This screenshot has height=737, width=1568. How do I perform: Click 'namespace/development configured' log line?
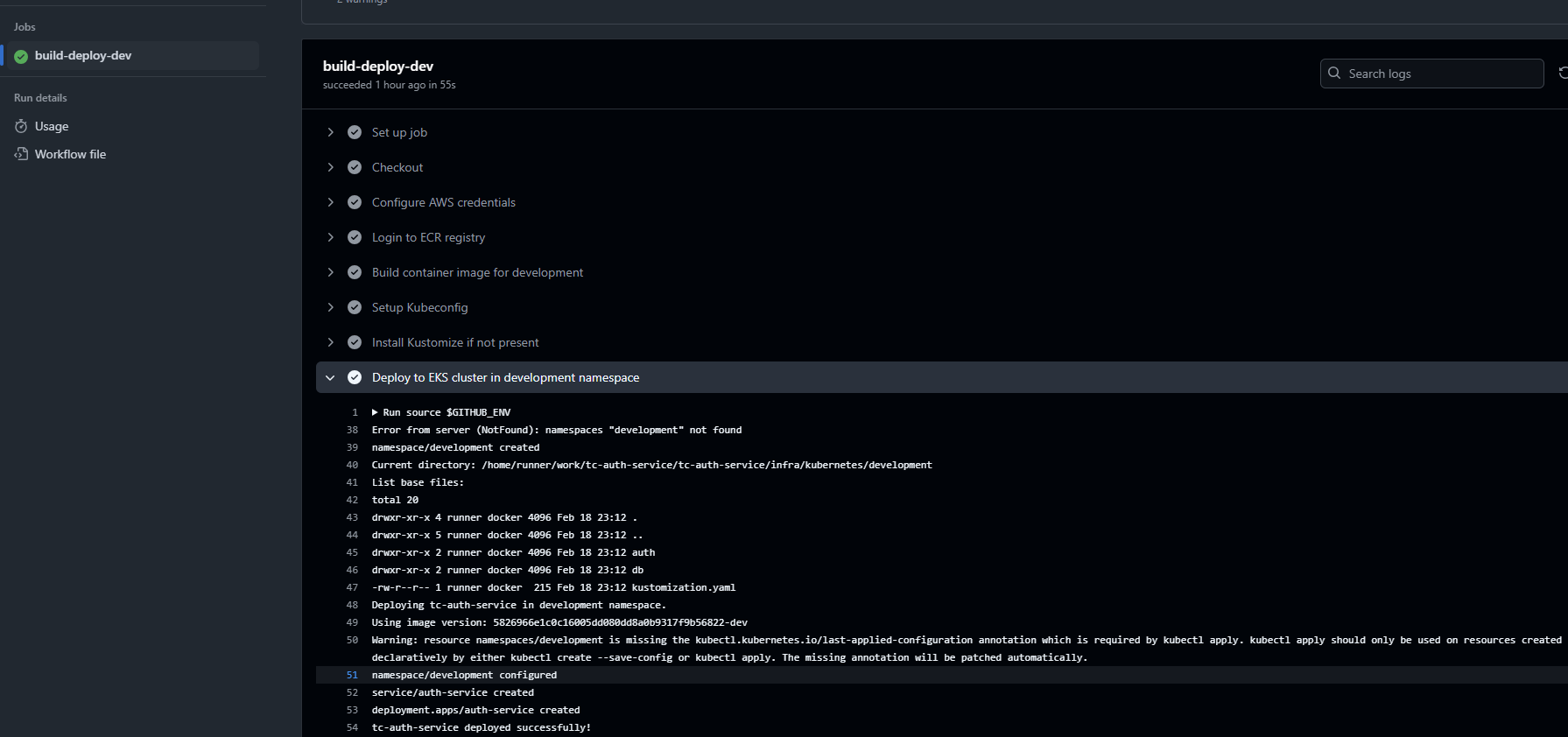[464, 675]
